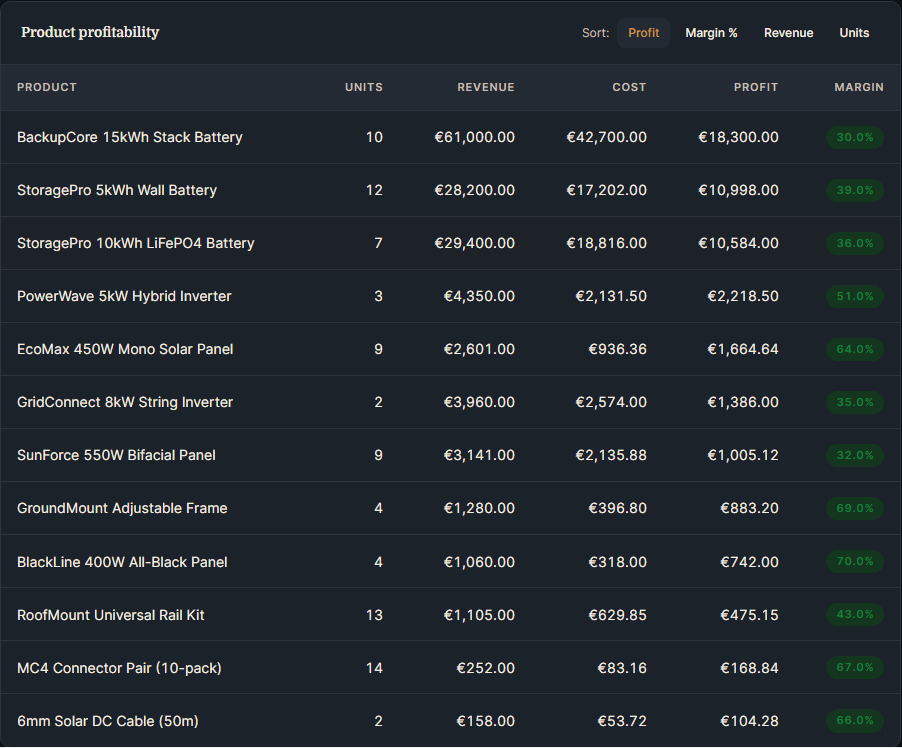The image size is (902, 748).
Task: Click the 66.0% margin badge
Action: click(x=855, y=720)
